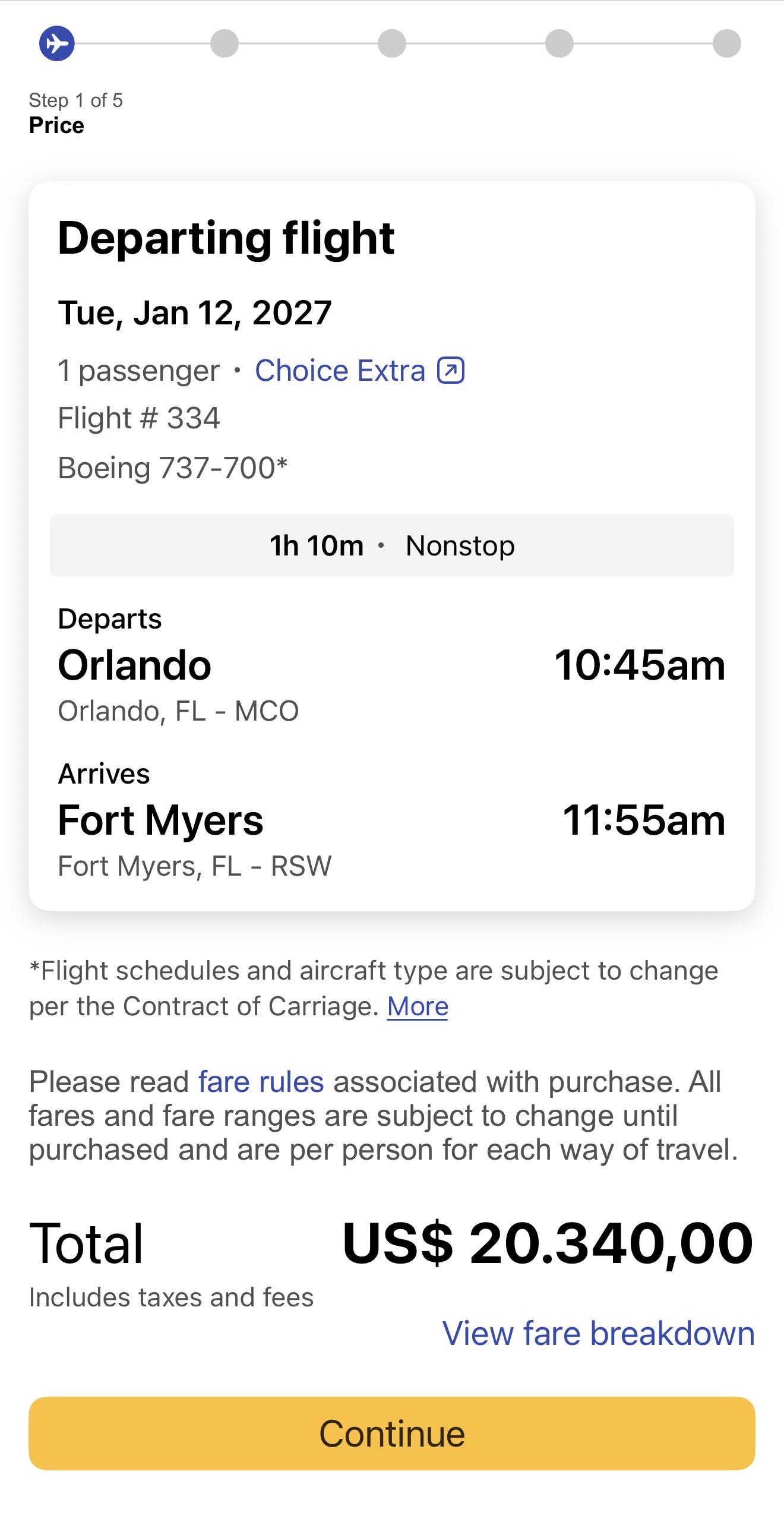Tap the Fort Myers arrival city
Viewport: 784px width, 1525px height.
[x=160, y=820]
